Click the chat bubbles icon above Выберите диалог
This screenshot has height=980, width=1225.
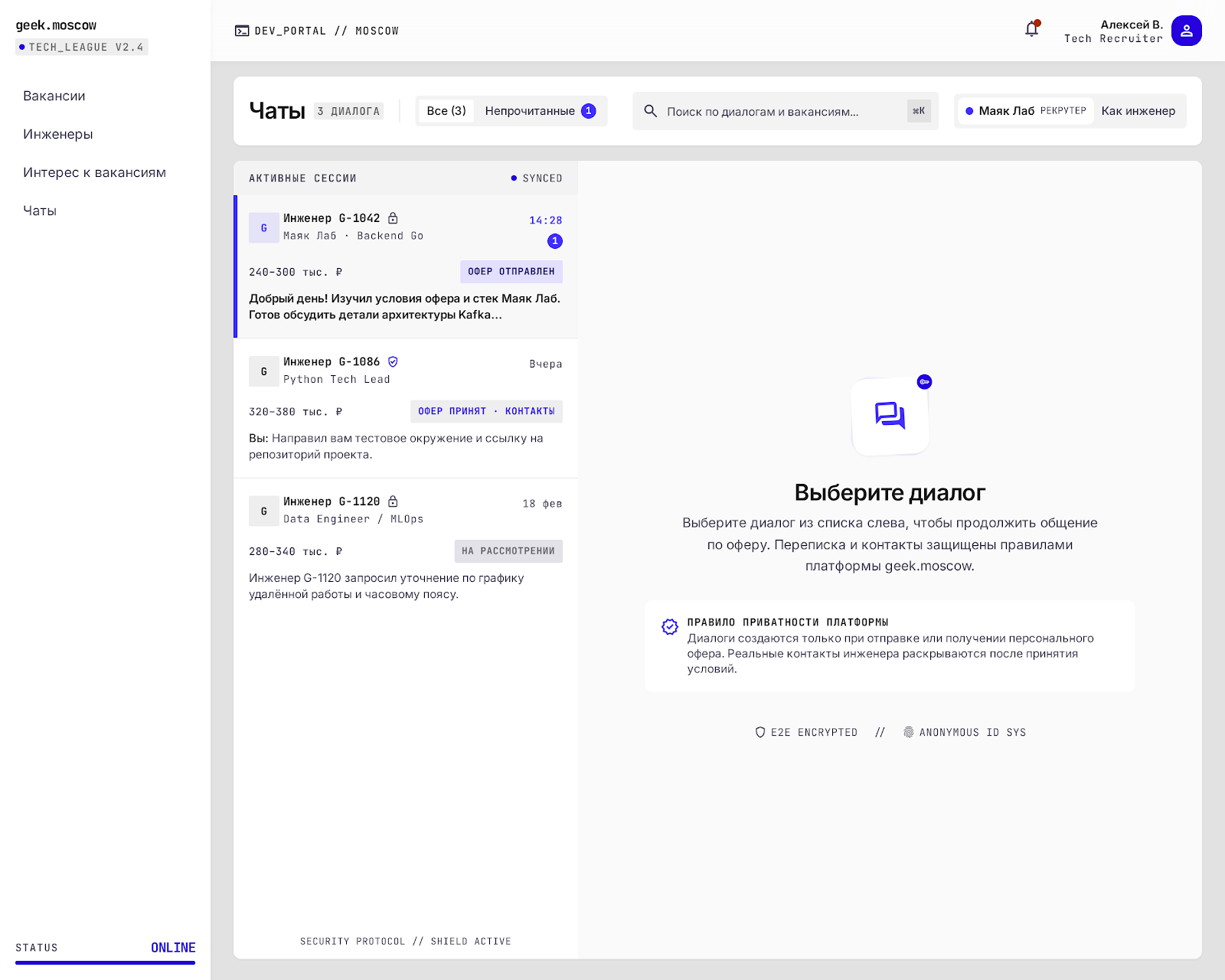click(x=890, y=416)
